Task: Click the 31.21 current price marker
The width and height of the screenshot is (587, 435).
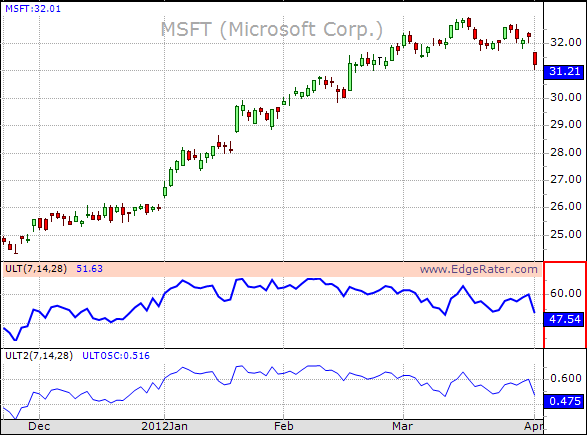Action: [x=564, y=71]
